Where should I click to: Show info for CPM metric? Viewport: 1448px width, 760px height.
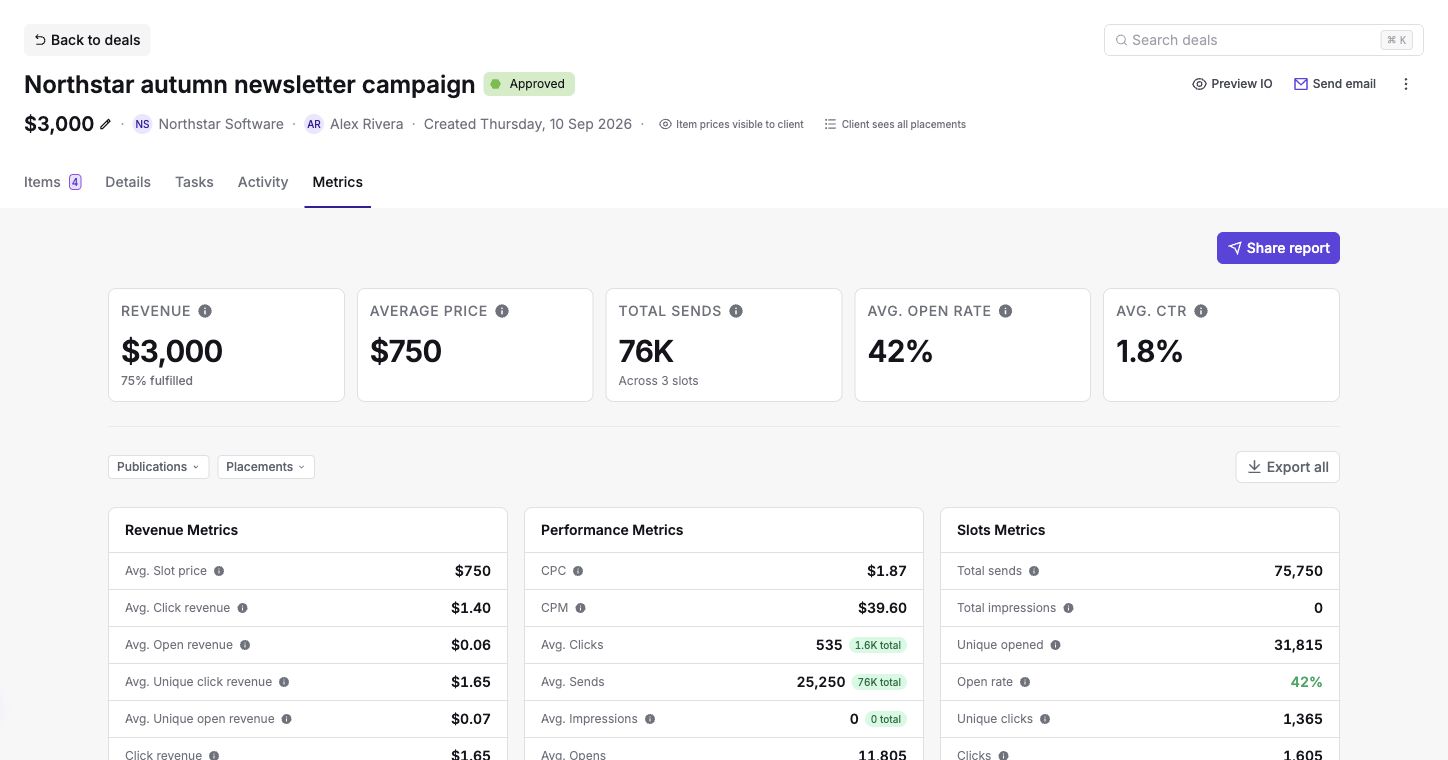point(580,608)
